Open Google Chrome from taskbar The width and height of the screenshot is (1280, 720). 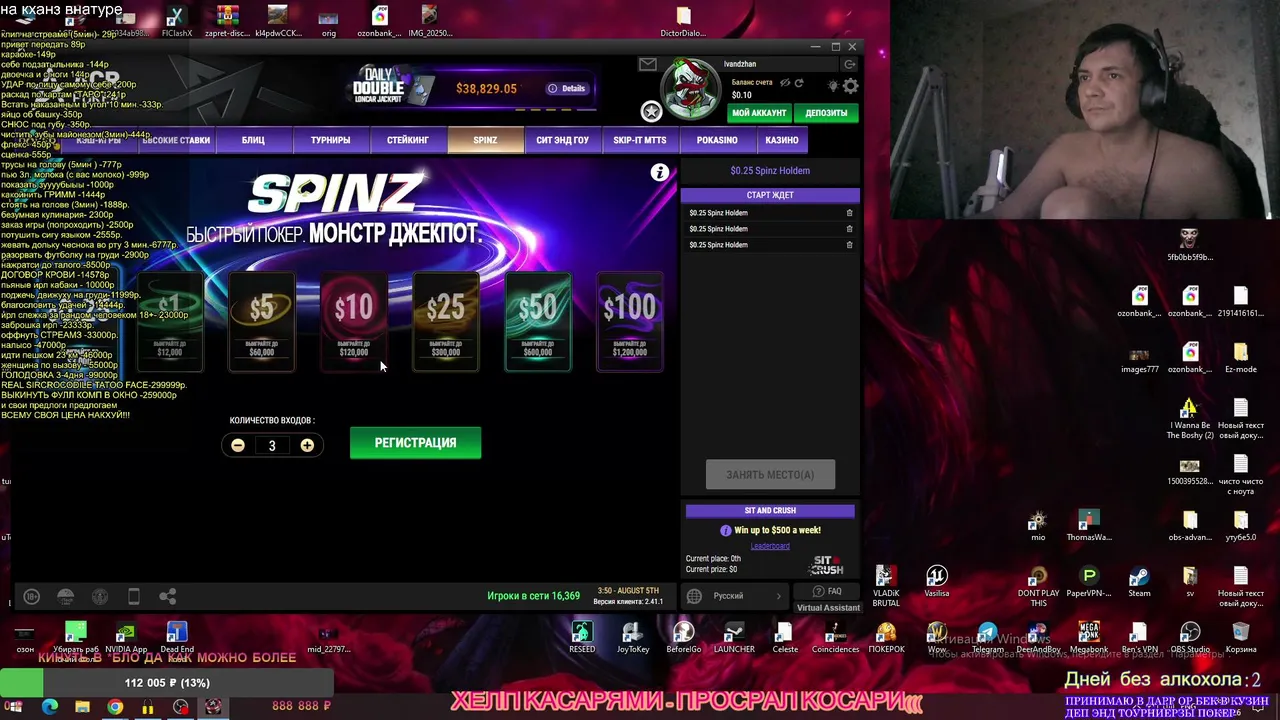(x=115, y=708)
